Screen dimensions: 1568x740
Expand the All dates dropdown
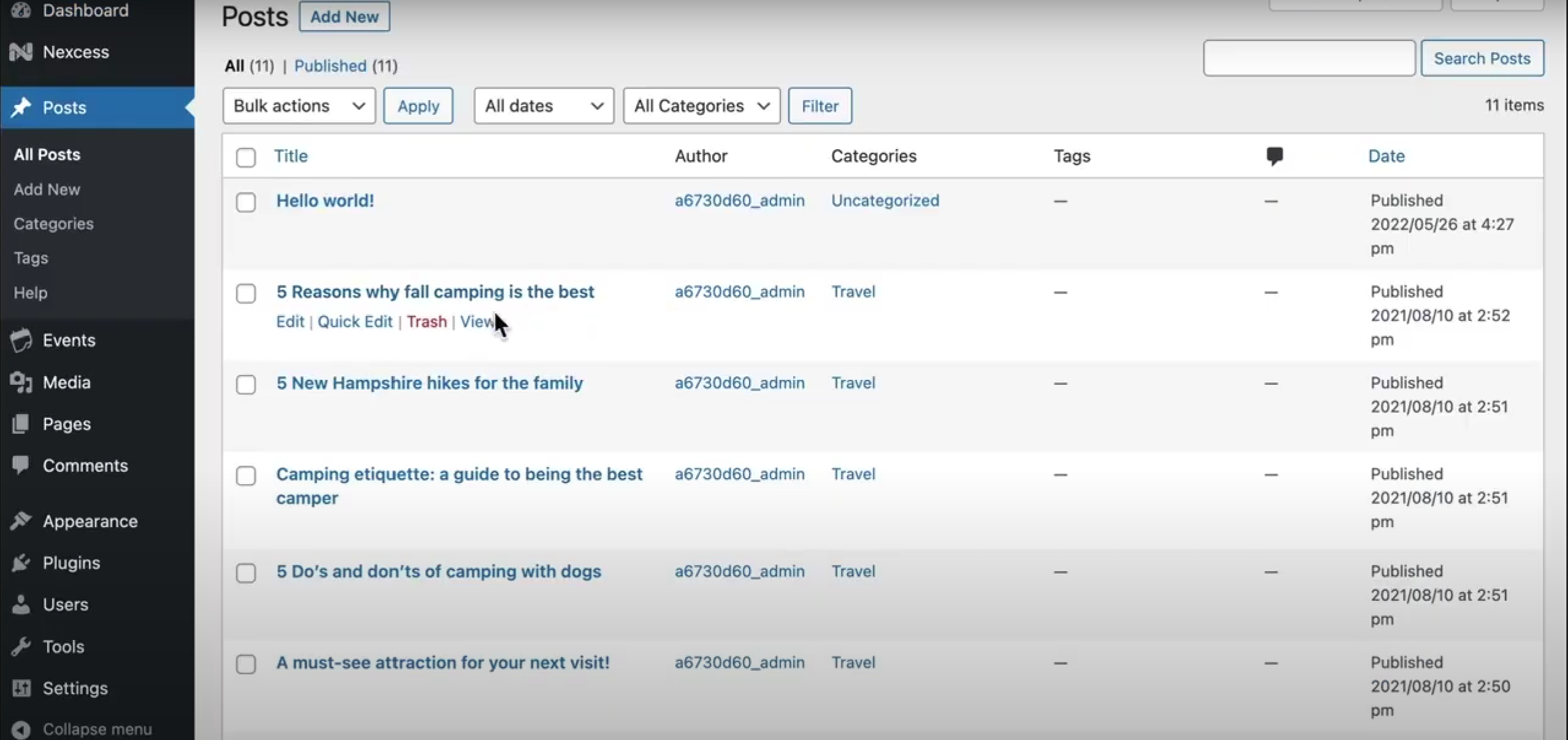point(544,106)
